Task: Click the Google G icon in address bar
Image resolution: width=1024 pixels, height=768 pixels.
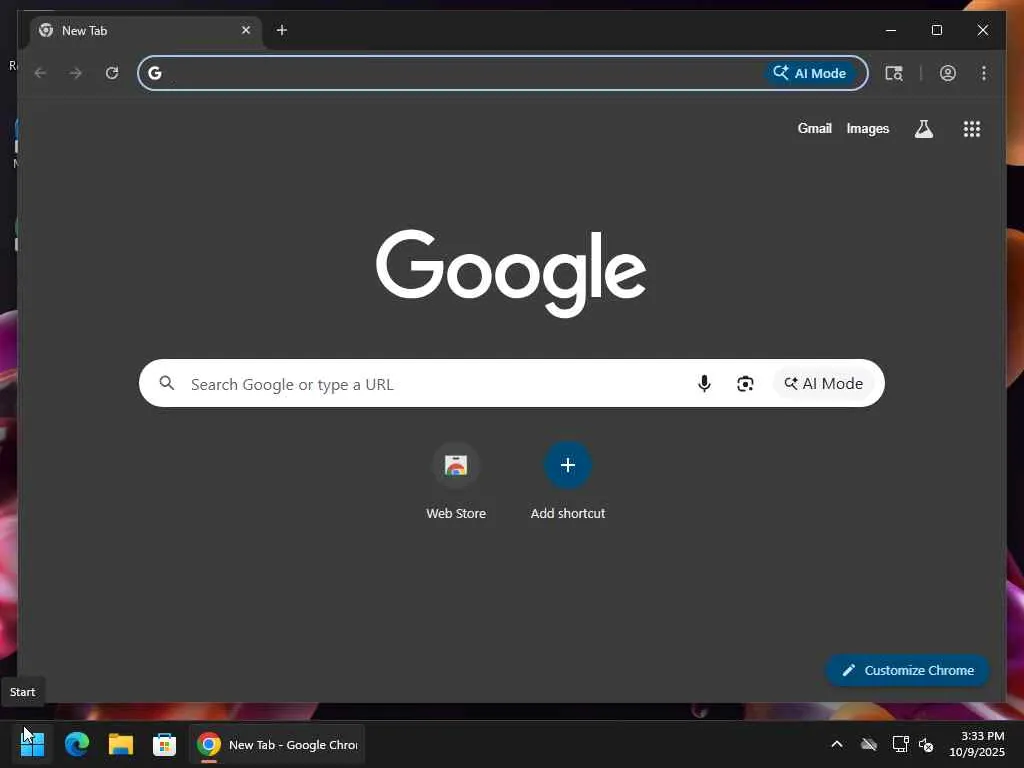Action: tap(155, 73)
